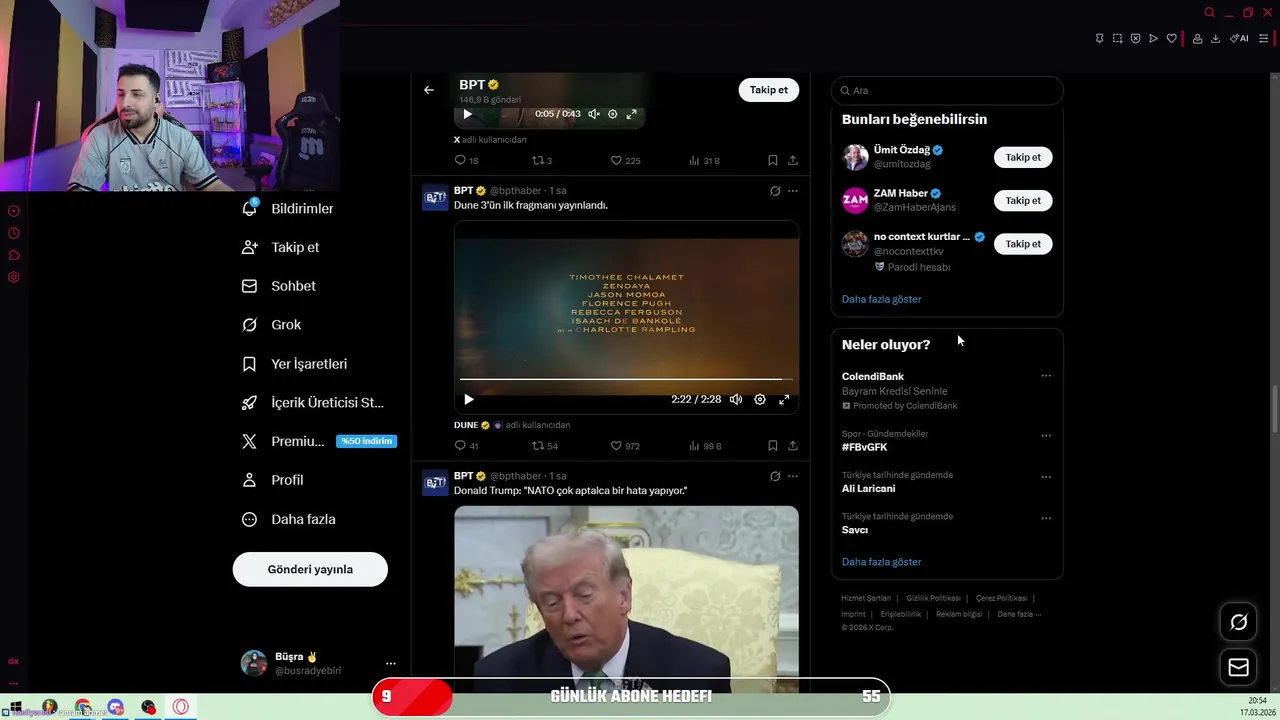
Task: Enter fullscreen on Dune video
Action: pos(784,399)
